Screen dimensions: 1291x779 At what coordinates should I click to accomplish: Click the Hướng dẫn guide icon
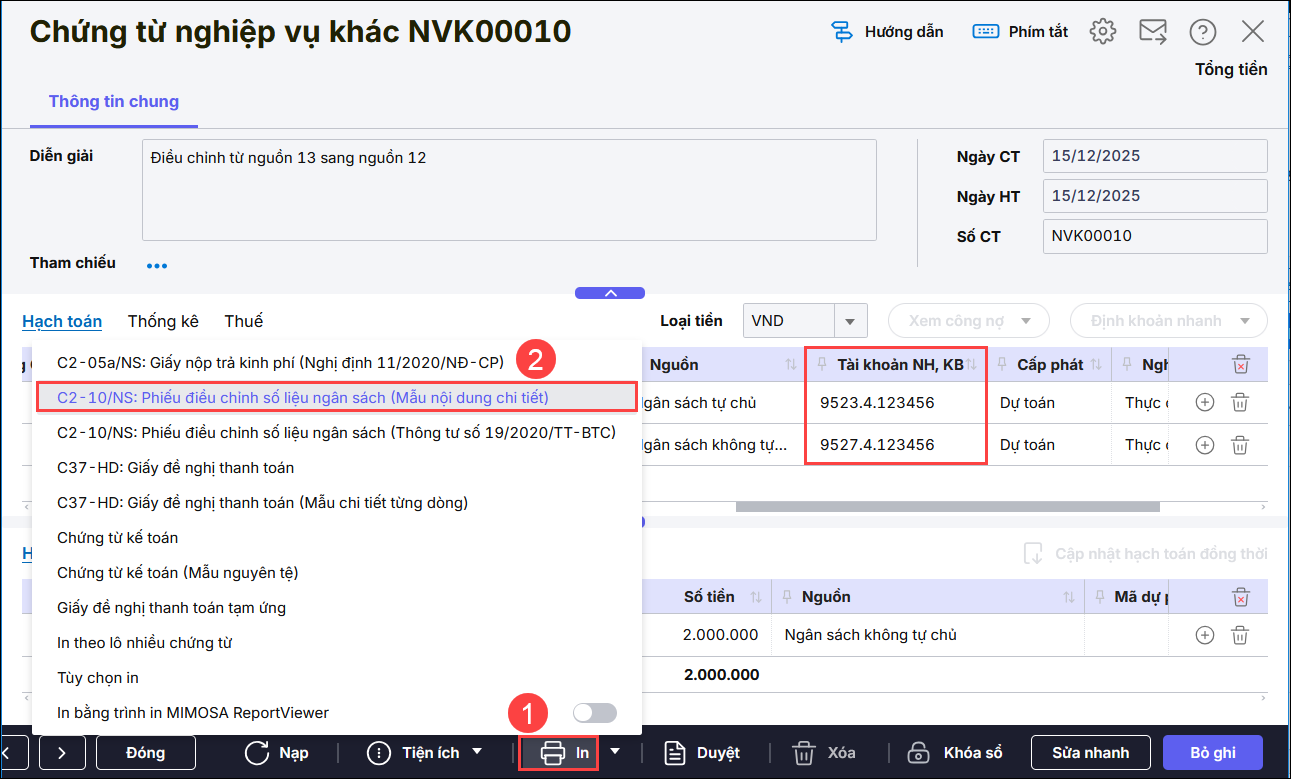[x=842, y=31]
